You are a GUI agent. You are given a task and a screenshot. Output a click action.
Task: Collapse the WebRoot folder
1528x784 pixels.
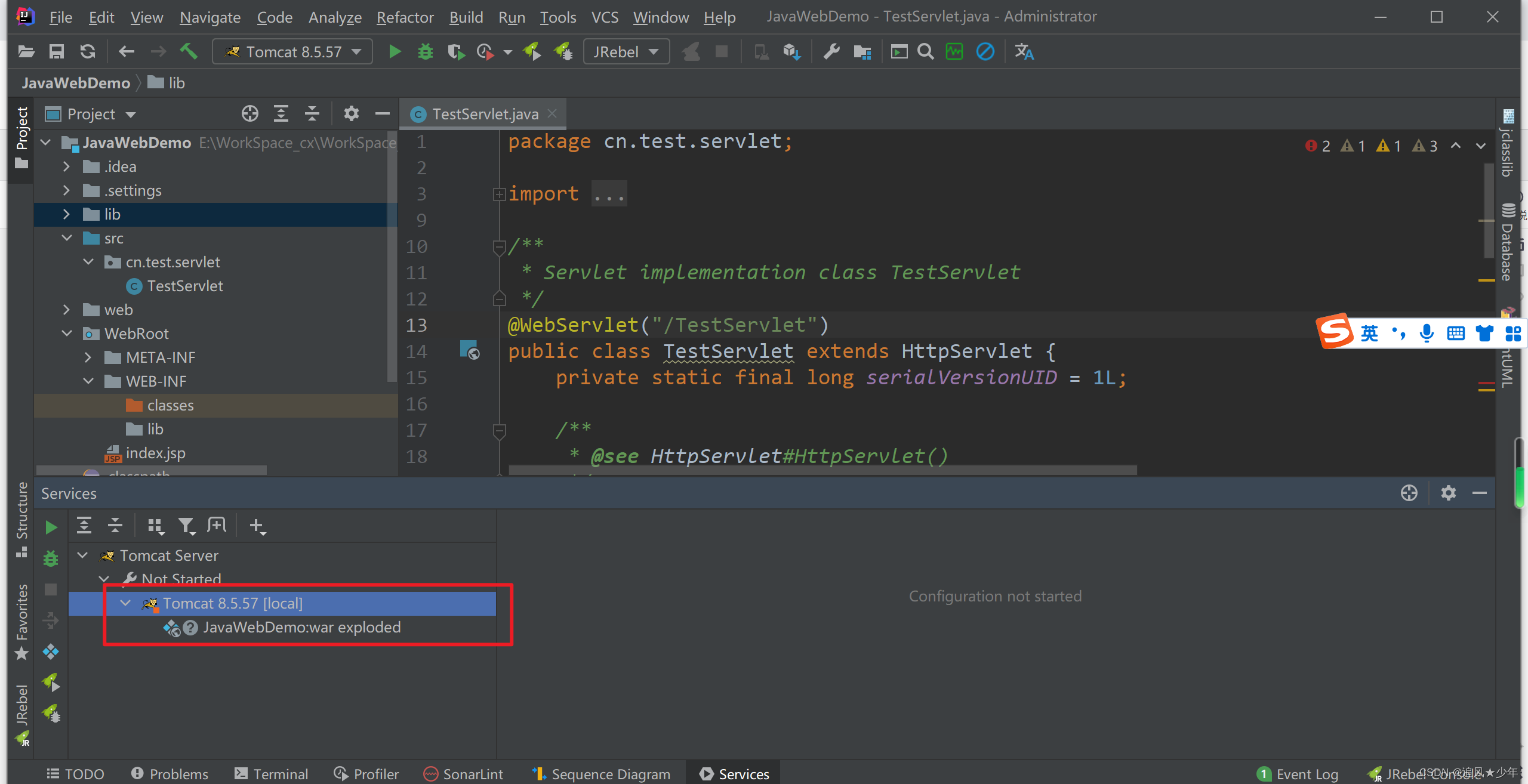tap(66, 334)
